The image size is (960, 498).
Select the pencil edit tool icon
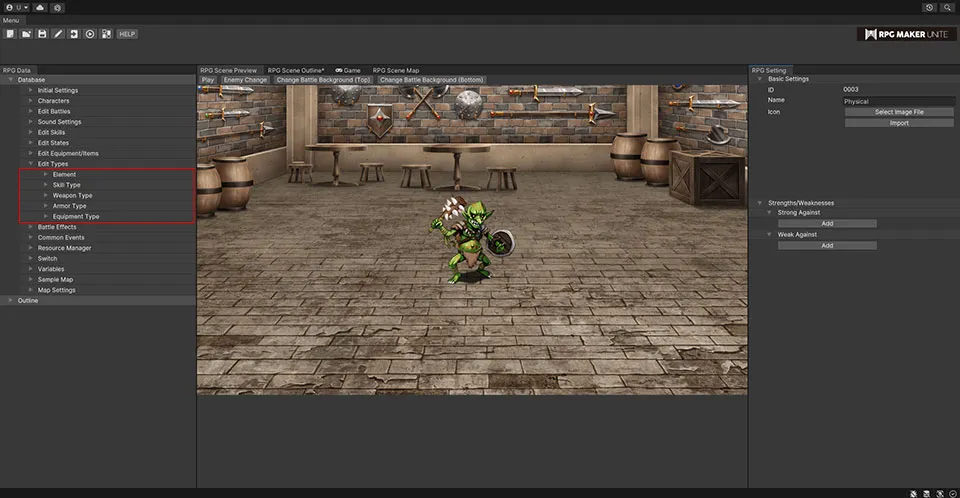58,34
